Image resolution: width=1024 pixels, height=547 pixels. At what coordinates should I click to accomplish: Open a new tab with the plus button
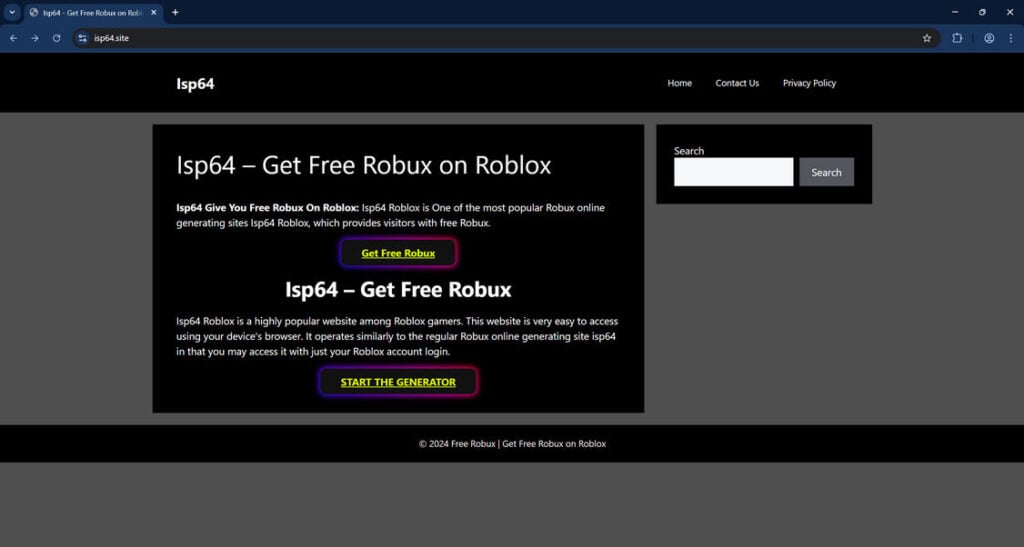coord(175,12)
